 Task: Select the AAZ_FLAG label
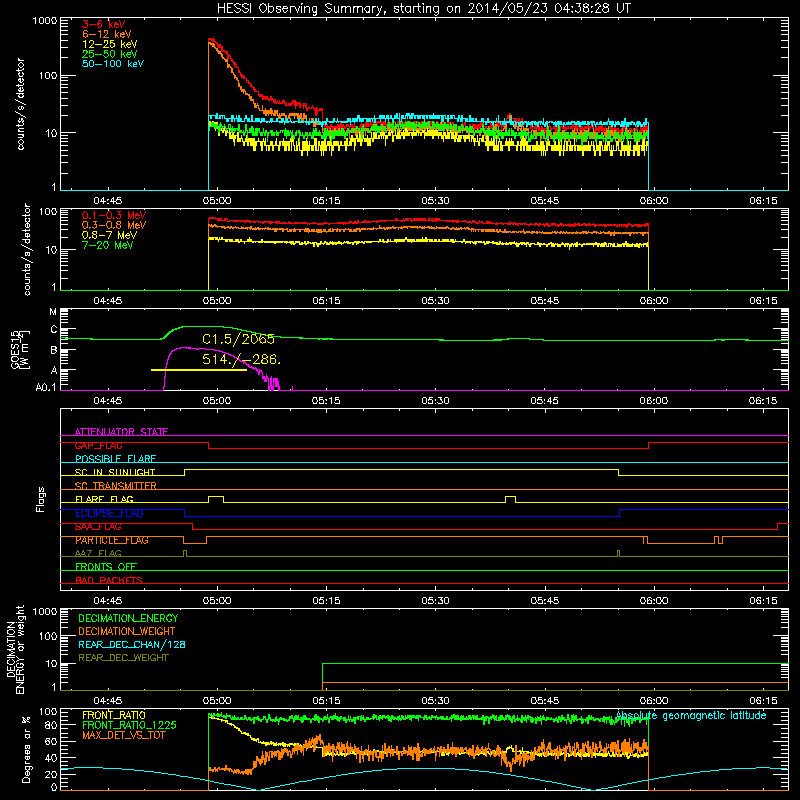pyautogui.click(x=98, y=553)
